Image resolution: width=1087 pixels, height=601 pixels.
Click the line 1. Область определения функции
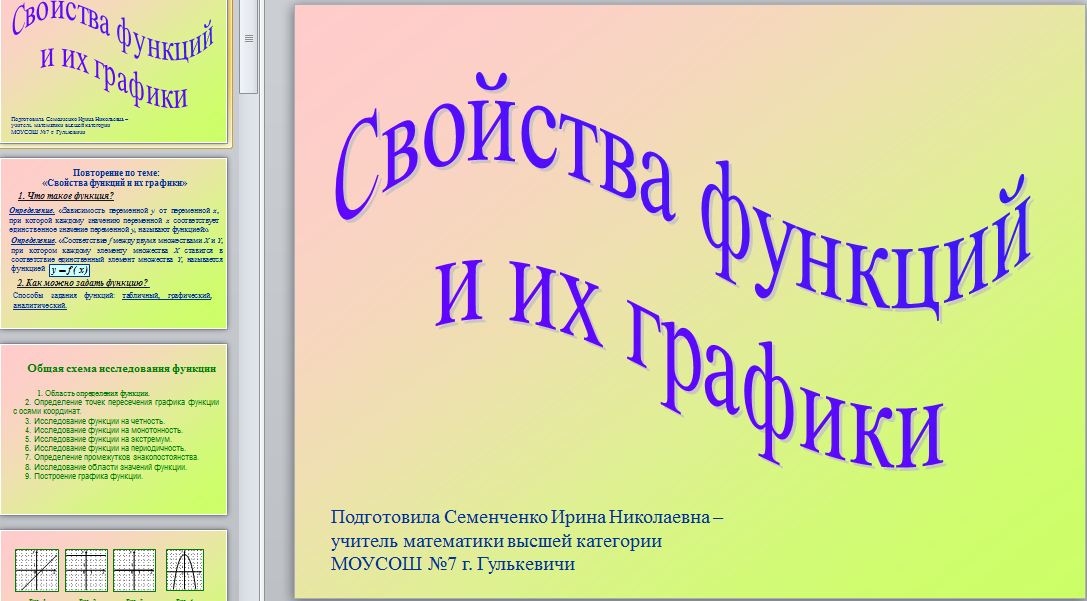(x=94, y=393)
